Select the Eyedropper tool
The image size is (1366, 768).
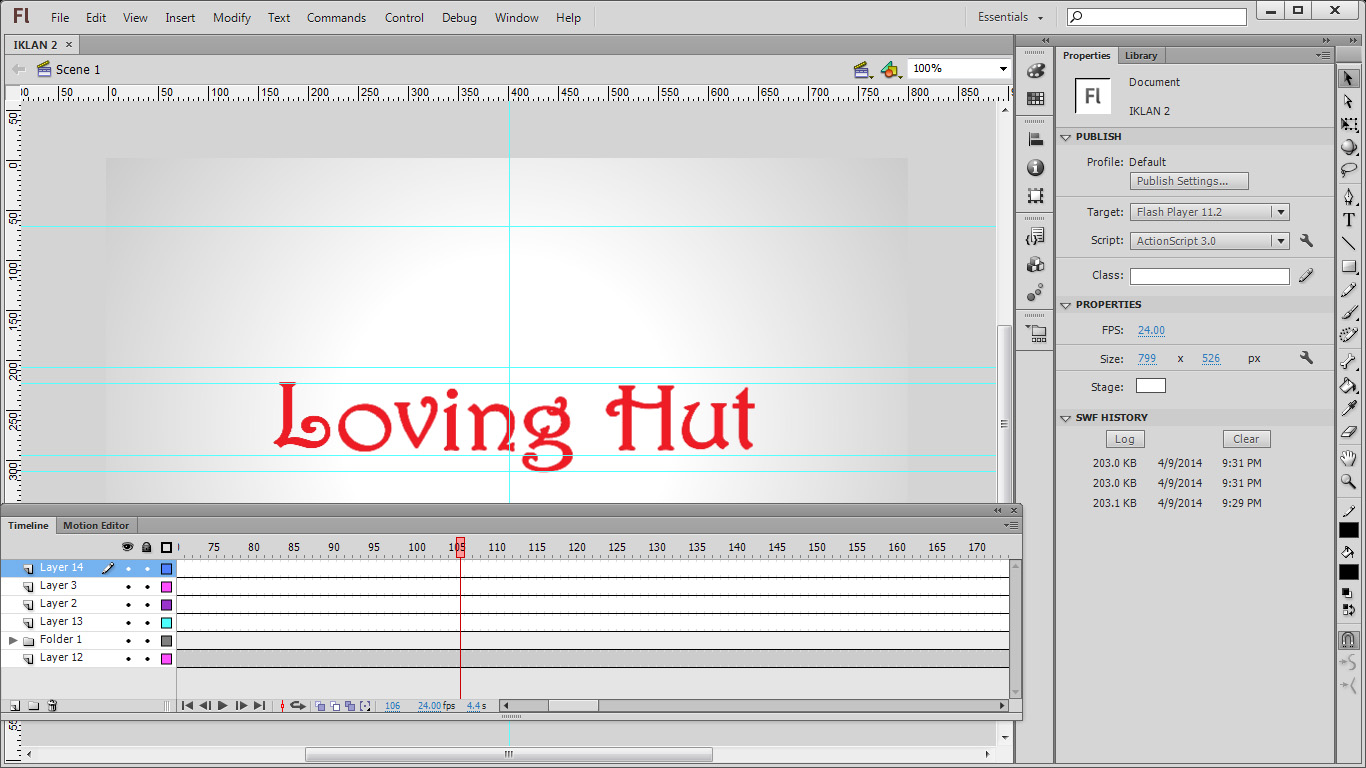1348,408
